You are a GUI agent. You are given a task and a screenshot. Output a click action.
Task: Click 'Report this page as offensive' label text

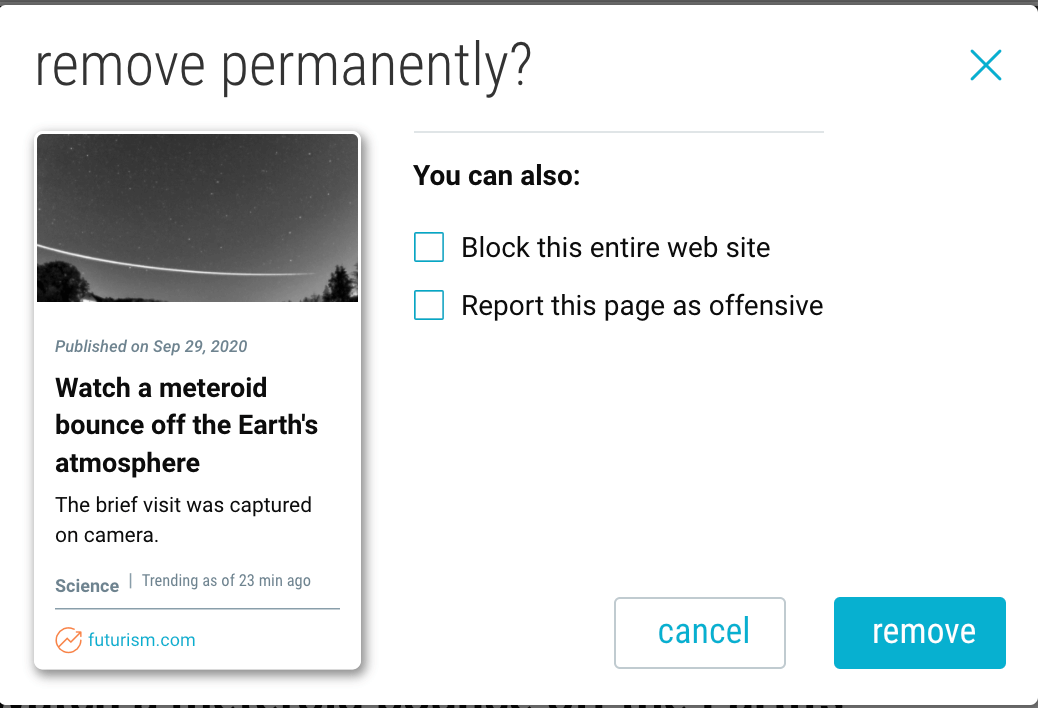642,306
